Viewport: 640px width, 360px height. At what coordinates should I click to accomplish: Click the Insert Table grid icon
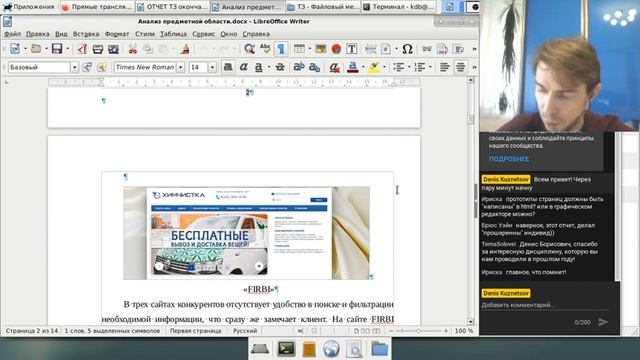click(x=299, y=49)
